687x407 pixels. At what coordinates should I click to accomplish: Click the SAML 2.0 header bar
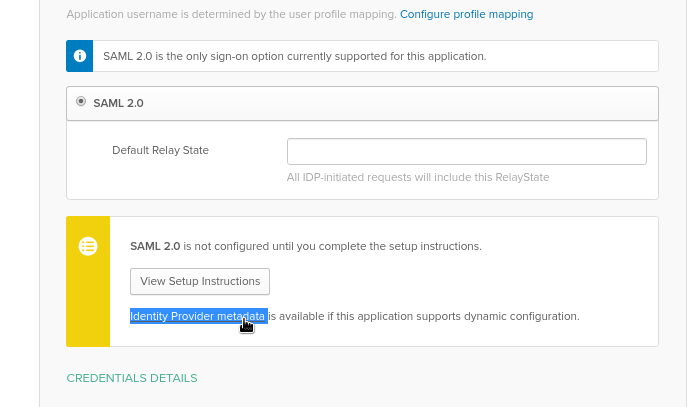362,103
